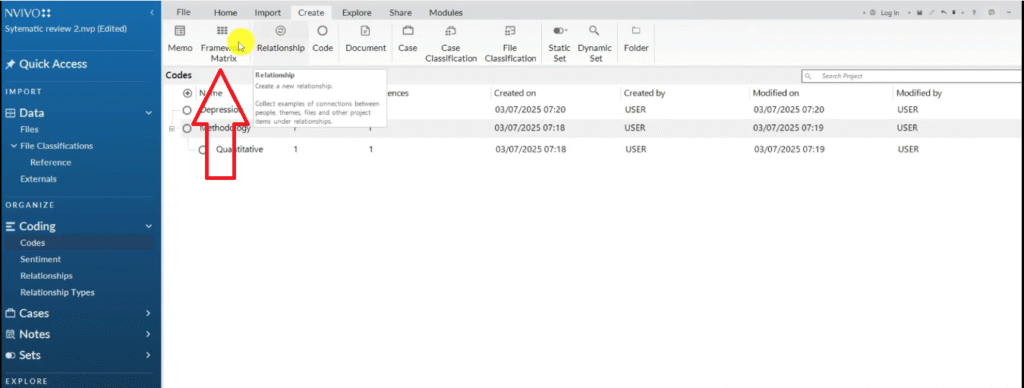
Task: Open Files in the sidebar
Action: (29, 129)
